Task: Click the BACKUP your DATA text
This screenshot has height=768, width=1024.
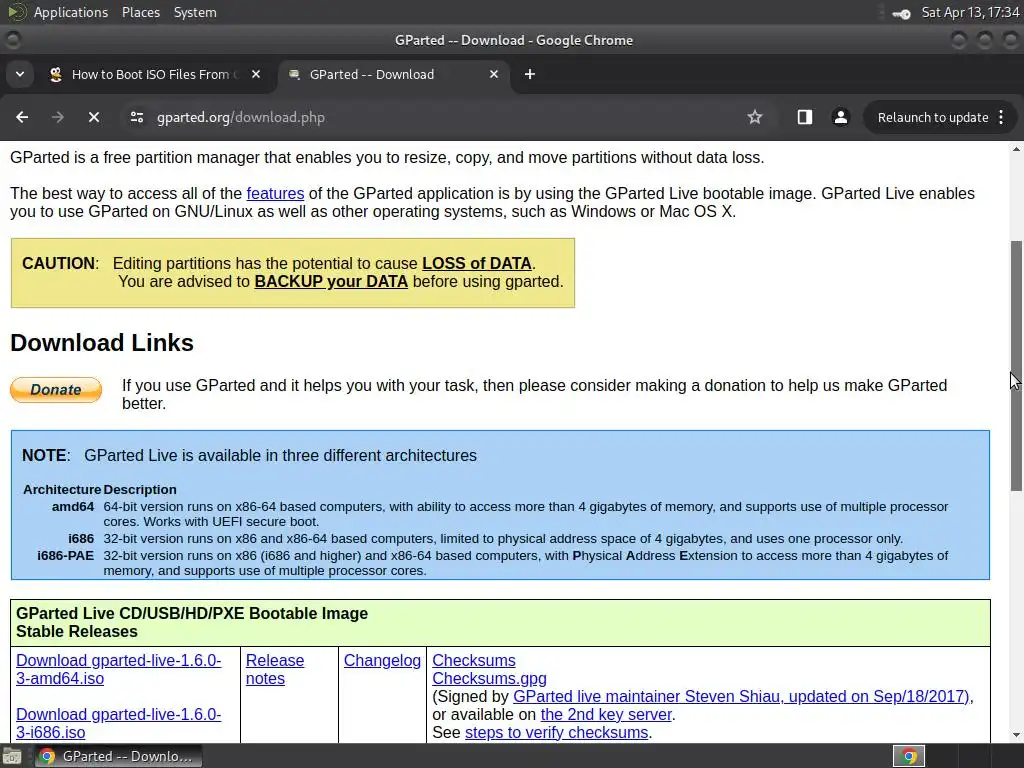Action: (331, 281)
